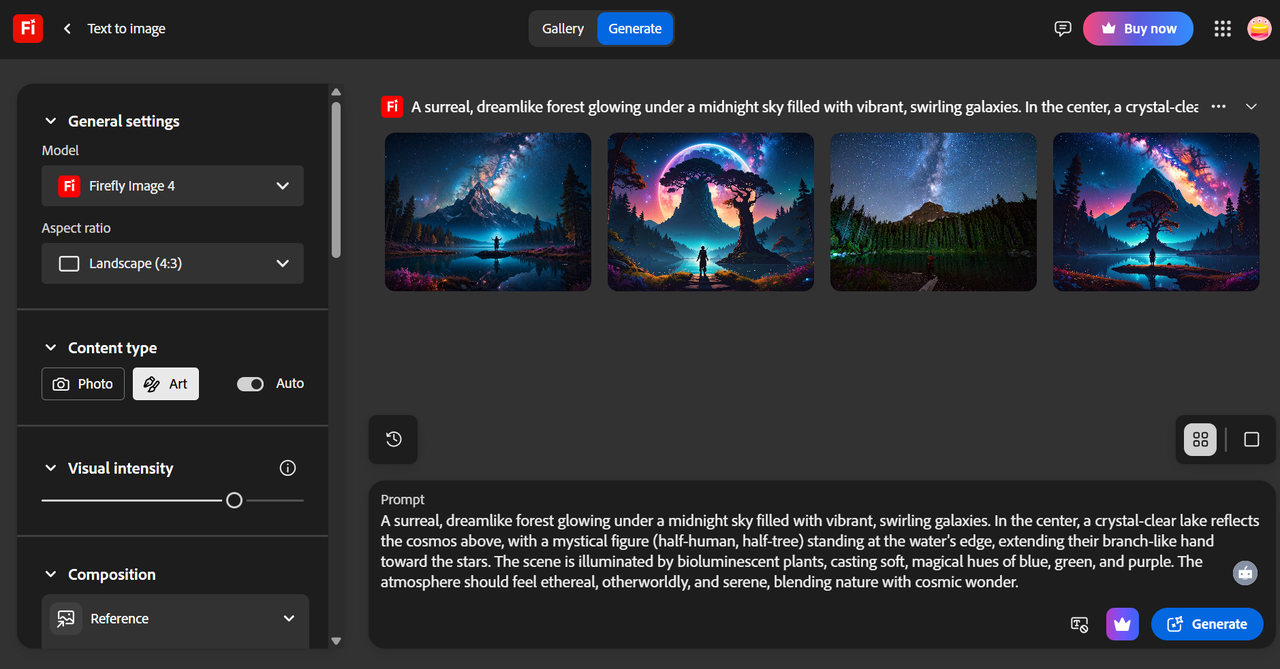Open the feedback chat bubble icon
This screenshot has height=669, width=1280.
tap(1063, 29)
